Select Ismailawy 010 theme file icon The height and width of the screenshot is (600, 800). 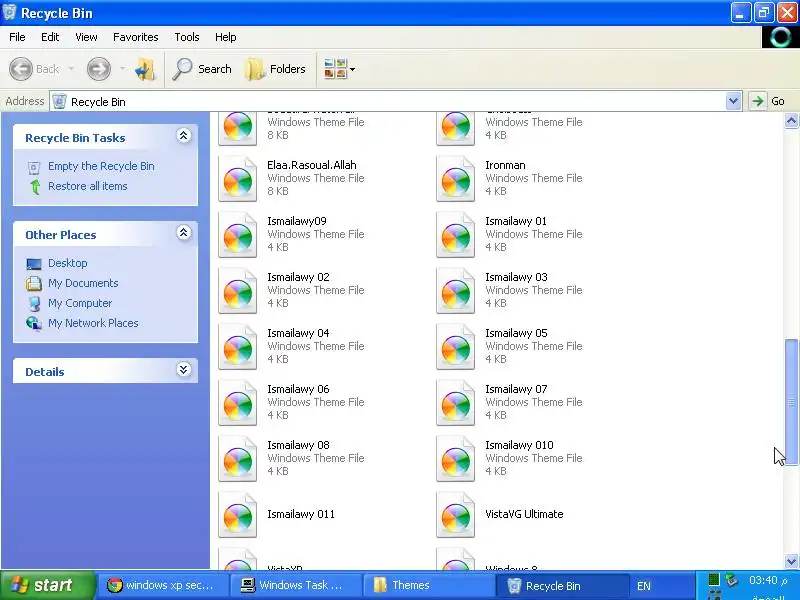[x=456, y=460]
